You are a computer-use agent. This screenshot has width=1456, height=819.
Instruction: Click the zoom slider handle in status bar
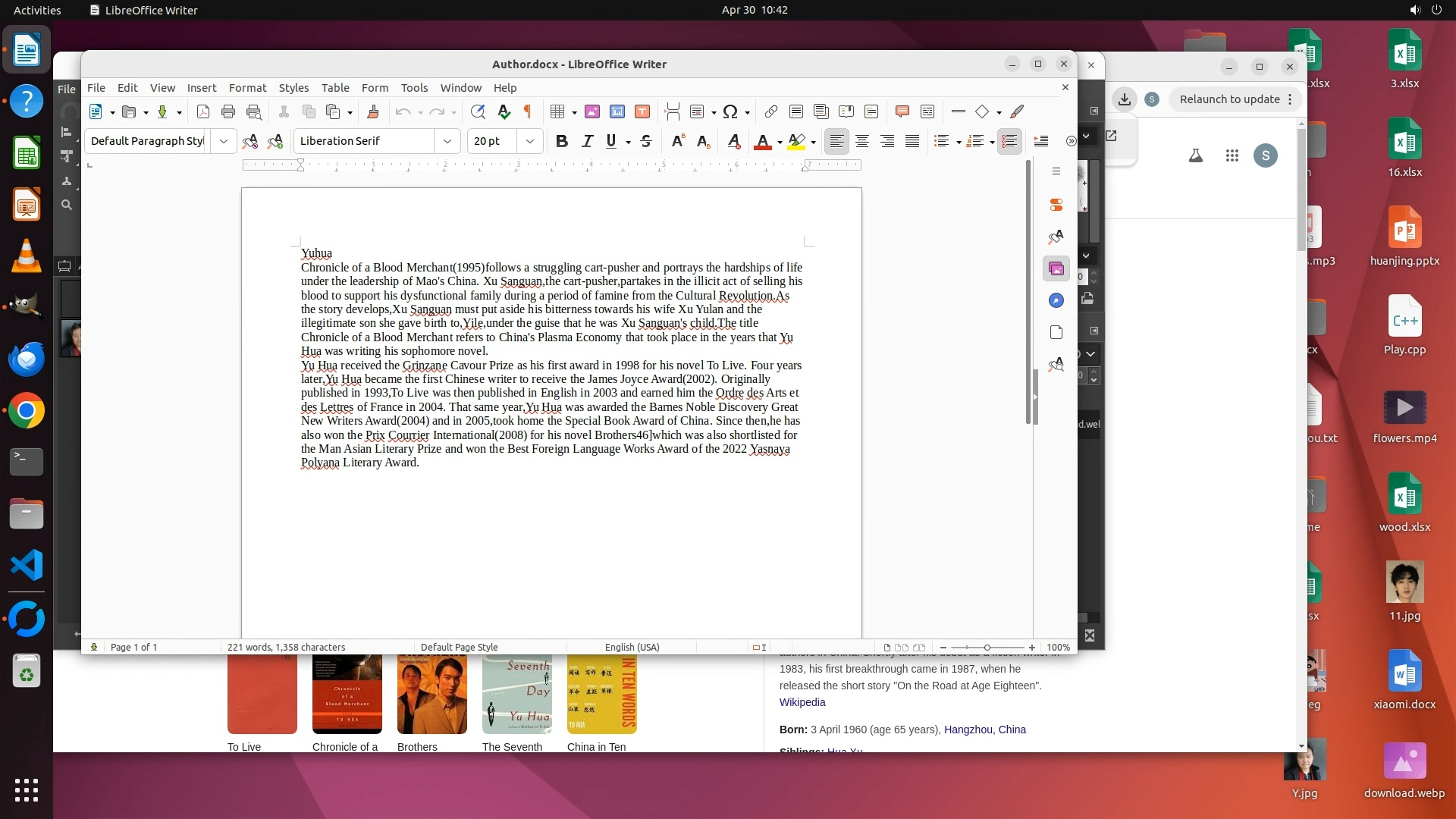(x=987, y=648)
